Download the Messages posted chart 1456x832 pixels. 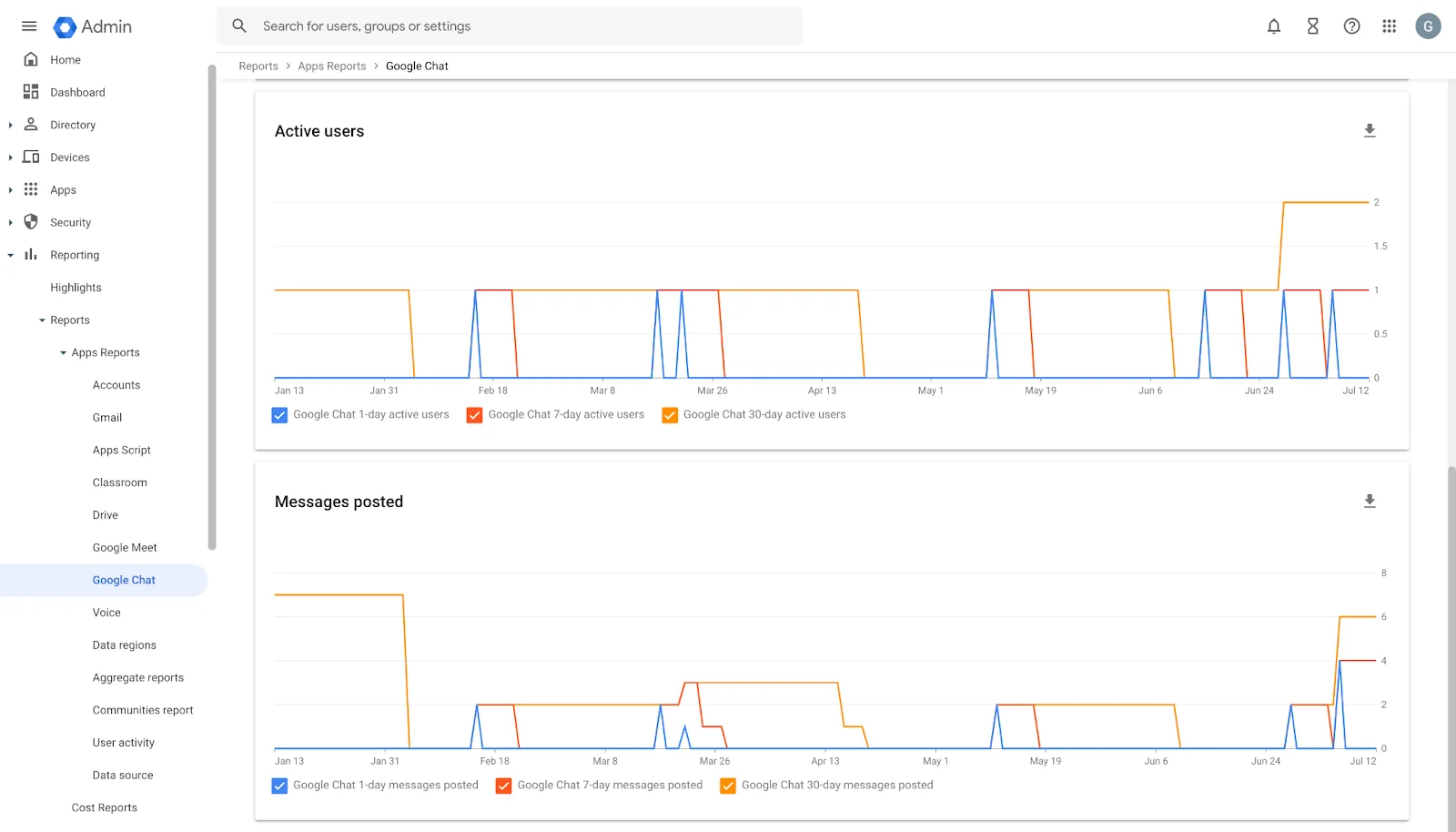(x=1370, y=502)
